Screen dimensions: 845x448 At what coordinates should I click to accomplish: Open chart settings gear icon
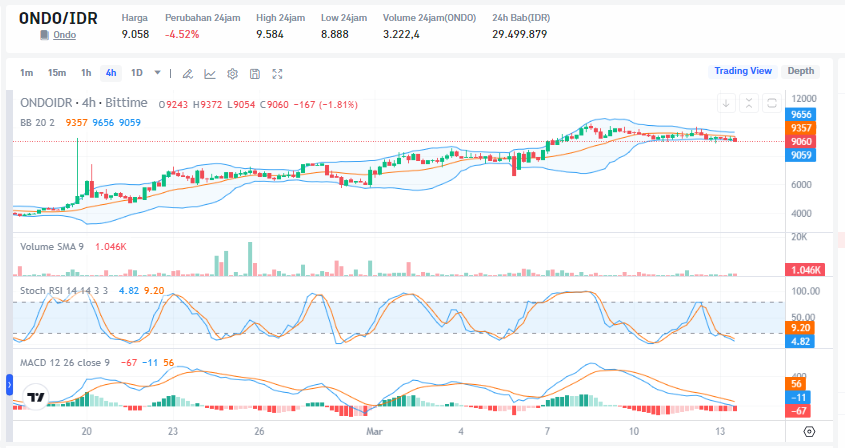pyautogui.click(x=232, y=73)
